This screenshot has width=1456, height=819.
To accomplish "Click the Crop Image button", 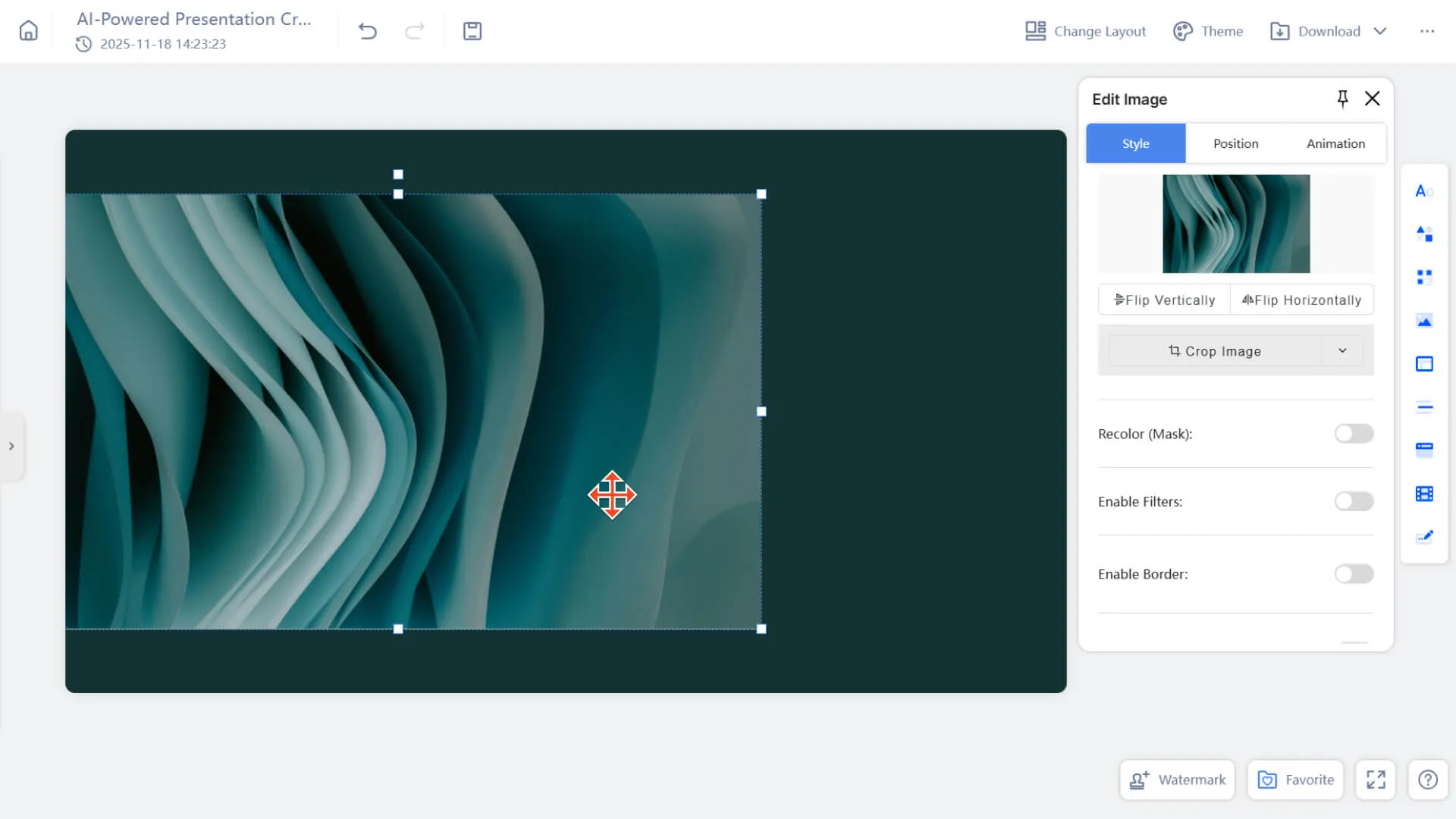I will coord(1215,351).
